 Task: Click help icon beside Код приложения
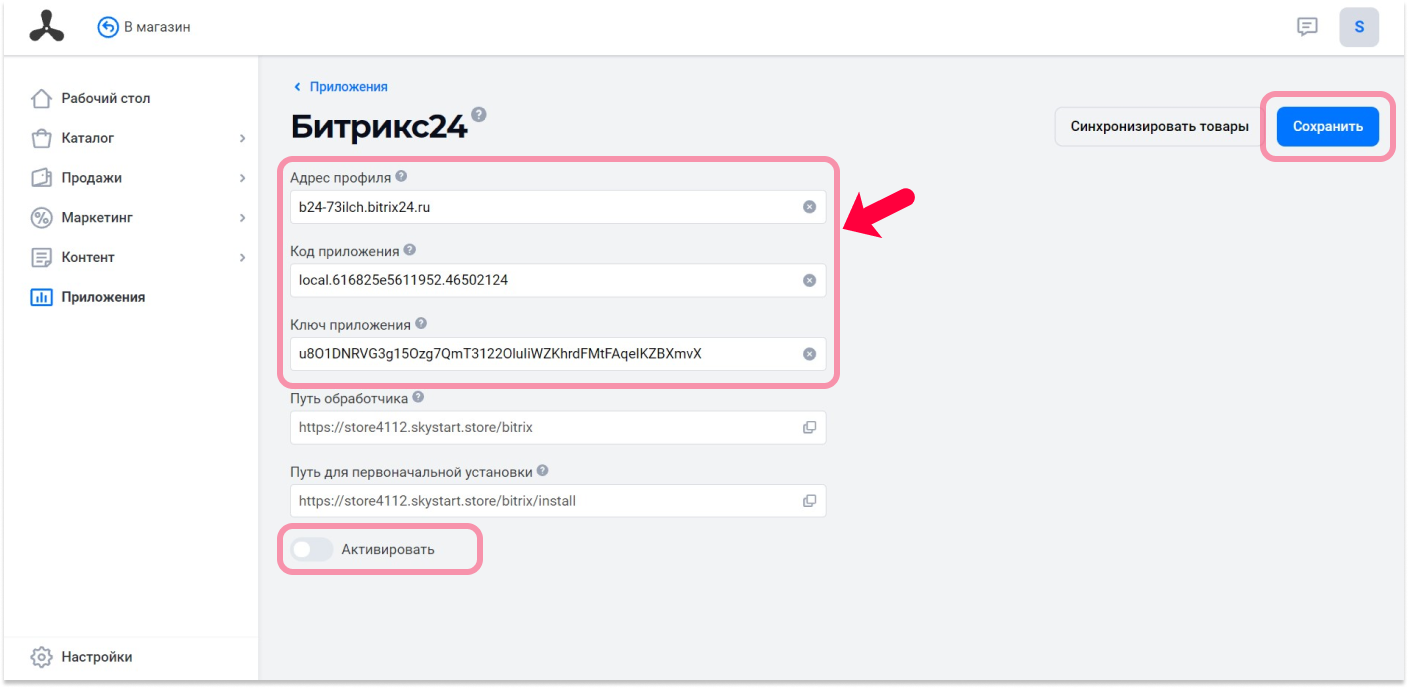(x=410, y=250)
